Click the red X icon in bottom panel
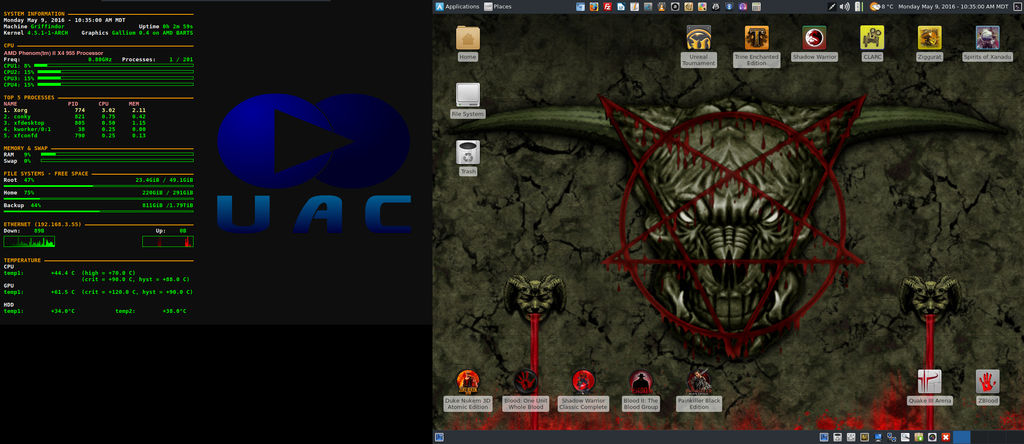Screen dimensions: 1024x444 point(946,437)
